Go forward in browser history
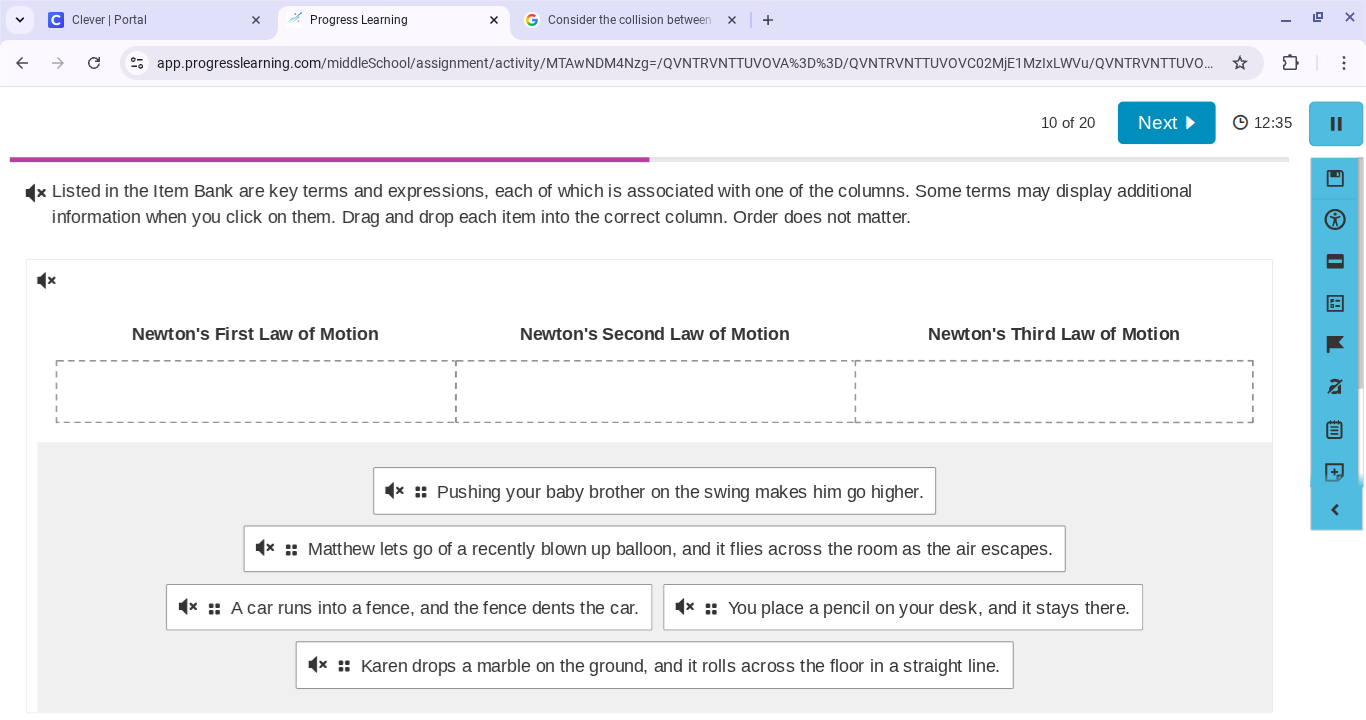The width and height of the screenshot is (1366, 720). (x=58, y=63)
